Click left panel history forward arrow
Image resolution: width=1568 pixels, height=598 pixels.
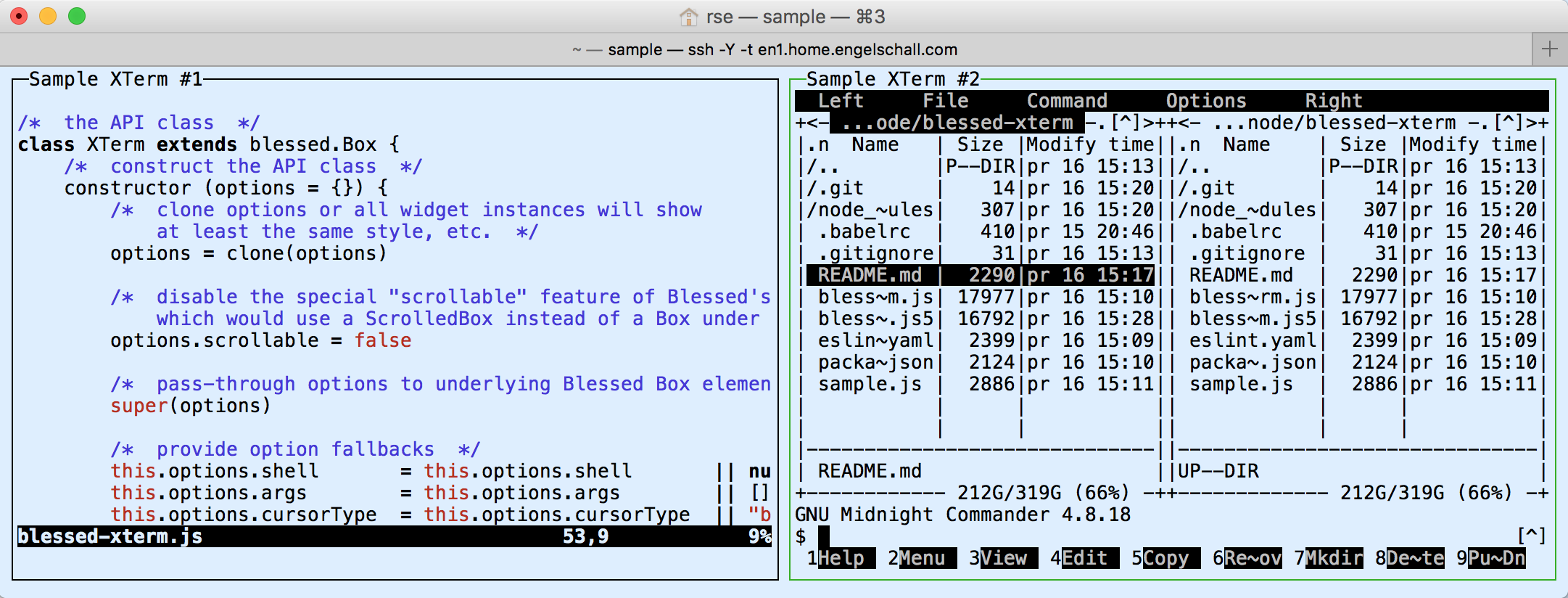[1149, 123]
